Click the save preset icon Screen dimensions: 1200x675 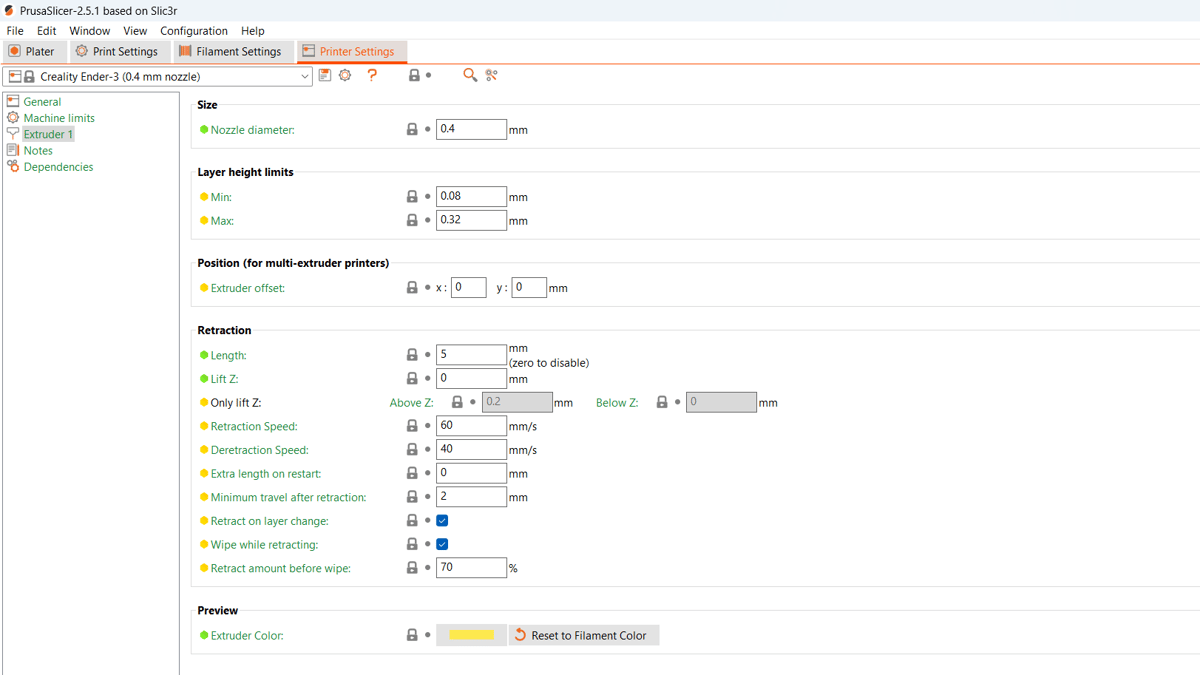point(325,76)
